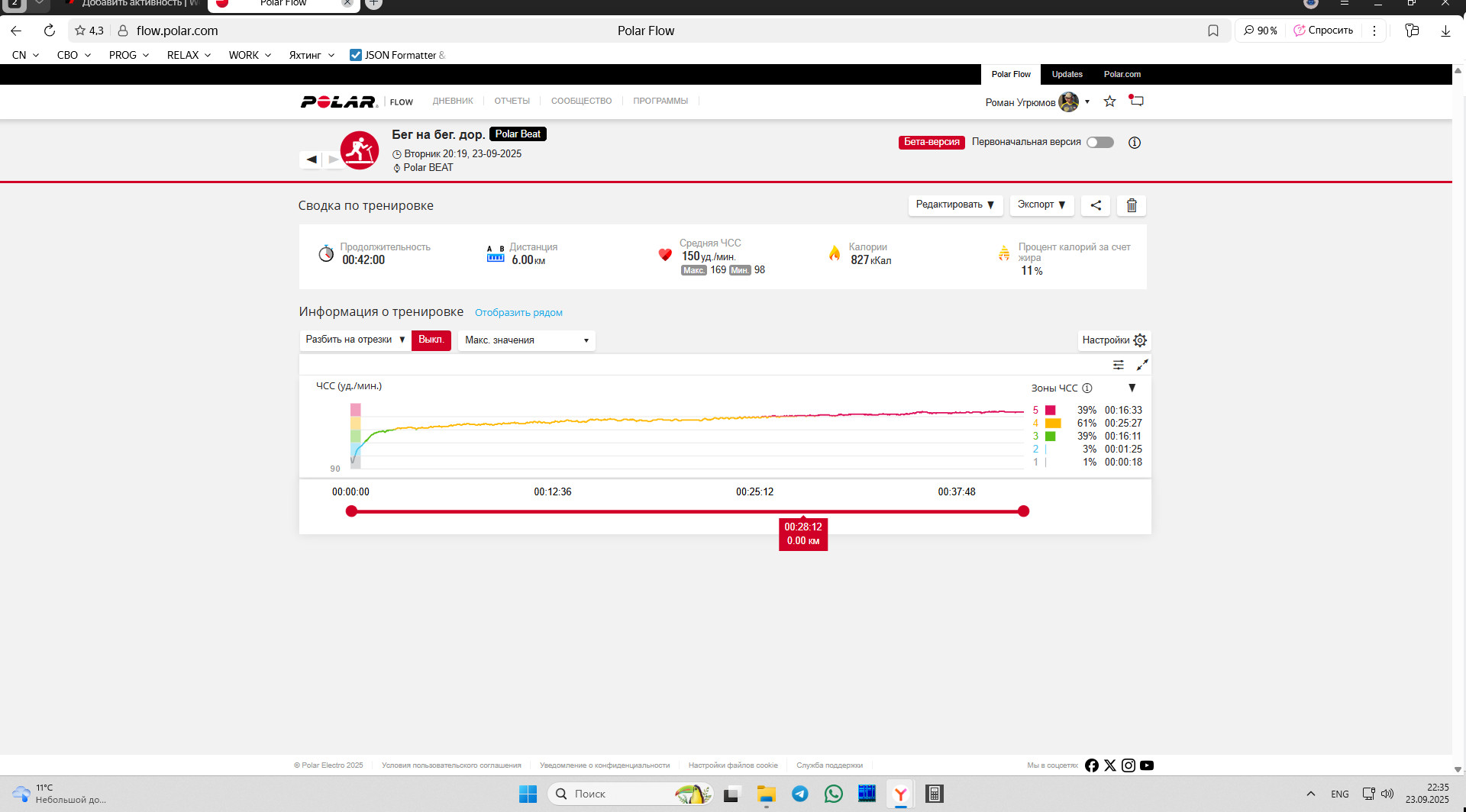Image resolution: width=1466 pixels, height=812 pixels.
Task: Go back in browser
Action: pyautogui.click(x=16, y=31)
